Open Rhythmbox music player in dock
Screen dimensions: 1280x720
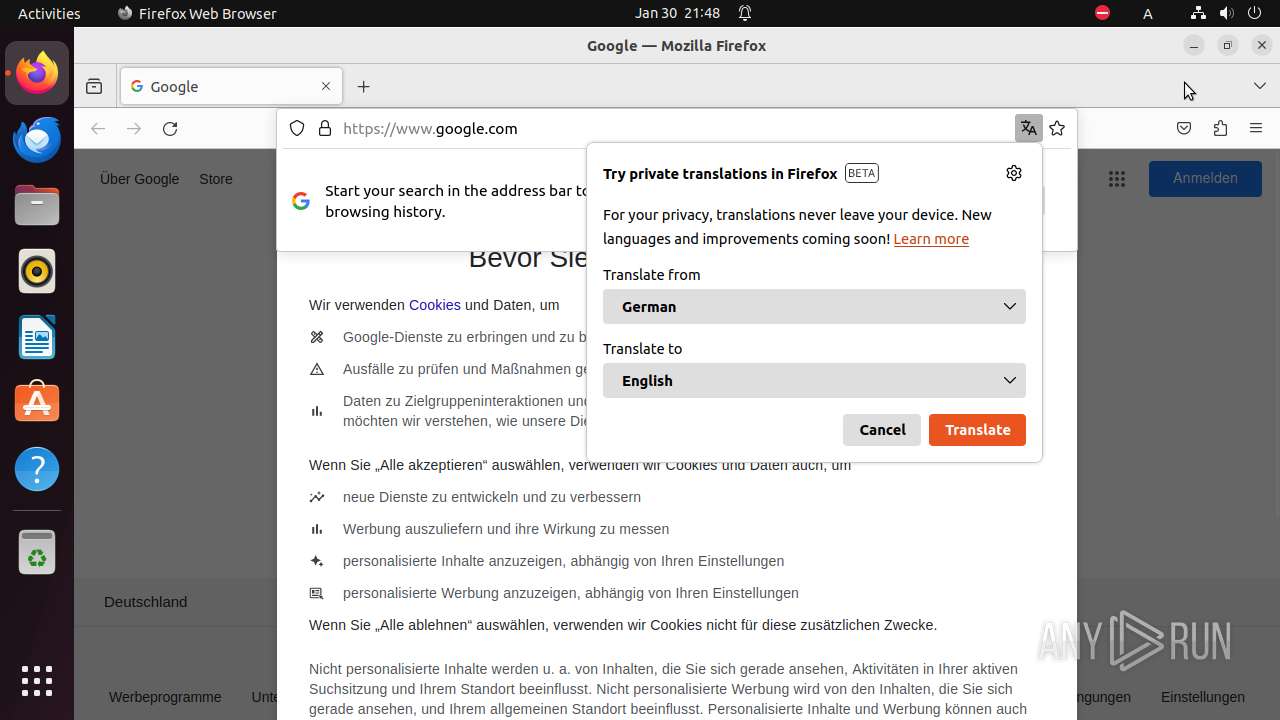pos(37,271)
